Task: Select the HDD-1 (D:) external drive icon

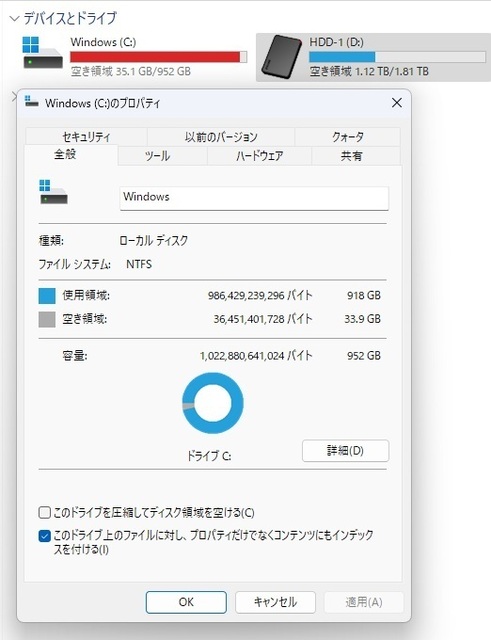Action: (282, 56)
